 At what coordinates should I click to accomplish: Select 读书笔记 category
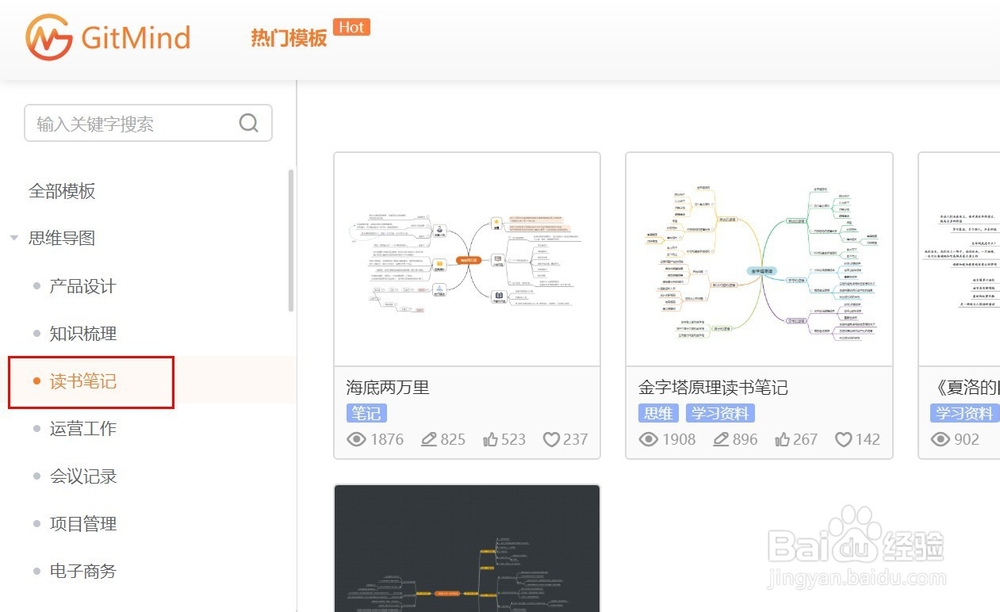tap(83, 381)
